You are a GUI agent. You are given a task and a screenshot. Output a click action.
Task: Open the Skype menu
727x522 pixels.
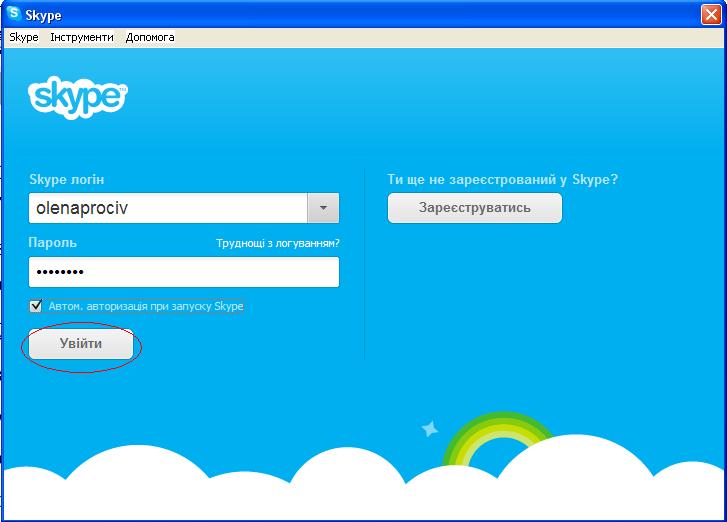pyautogui.click(x=24, y=37)
